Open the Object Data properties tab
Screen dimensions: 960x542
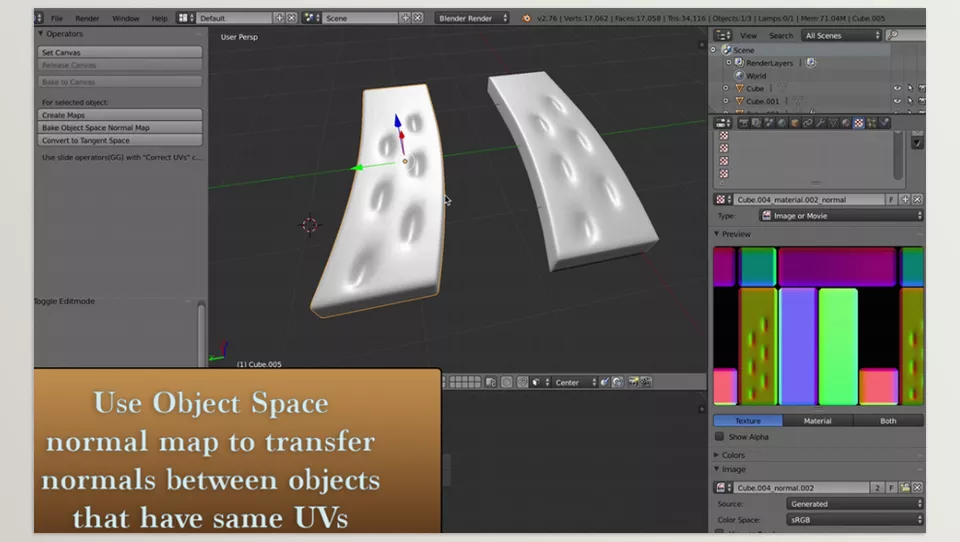coord(833,123)
